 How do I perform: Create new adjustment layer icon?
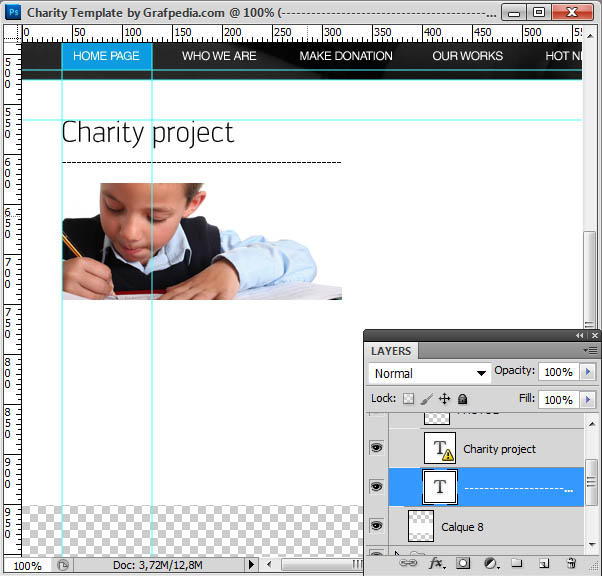click(491, 563)
